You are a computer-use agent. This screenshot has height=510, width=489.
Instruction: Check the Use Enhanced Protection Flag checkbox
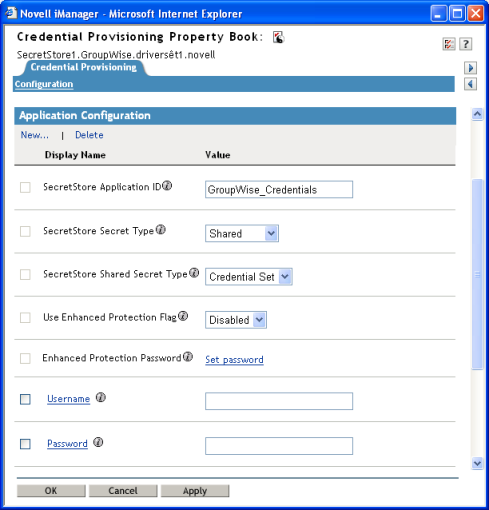25,318
